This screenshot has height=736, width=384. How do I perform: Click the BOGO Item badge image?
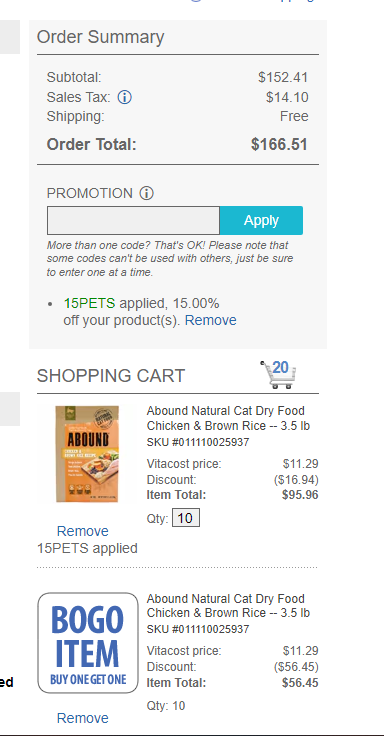(88, 643)
